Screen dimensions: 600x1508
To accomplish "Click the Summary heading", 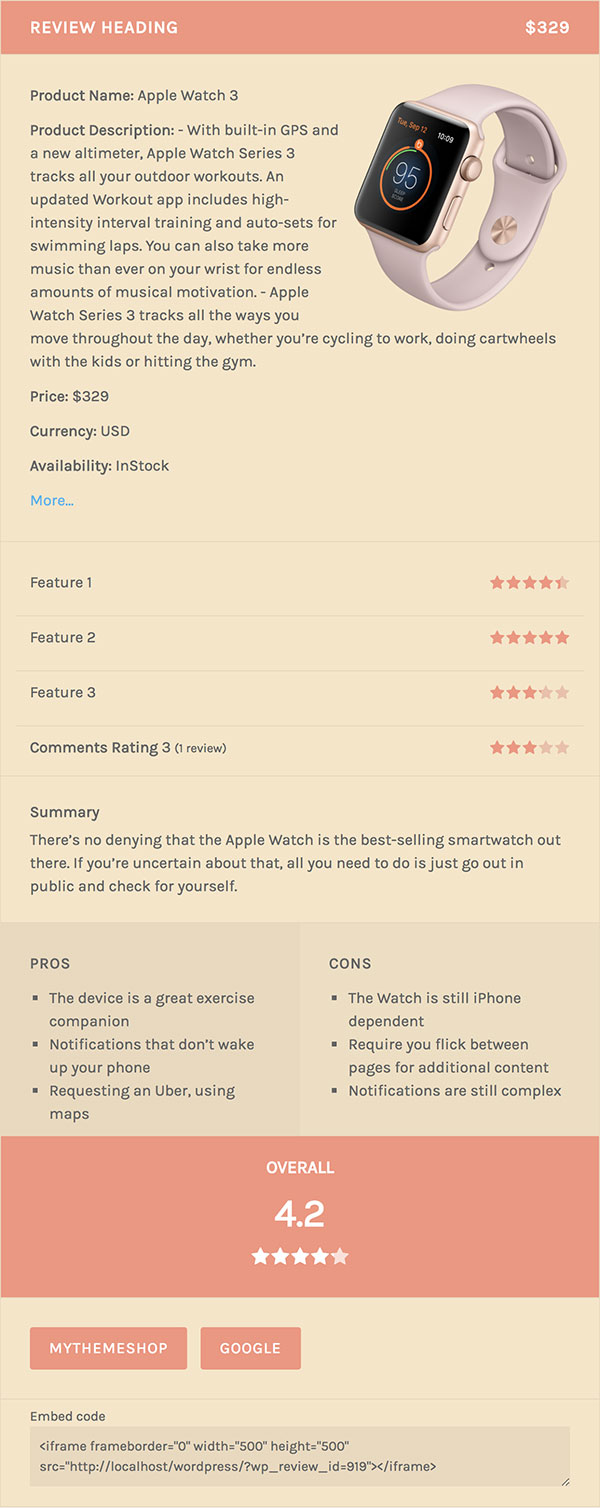I will click(65, 812).
